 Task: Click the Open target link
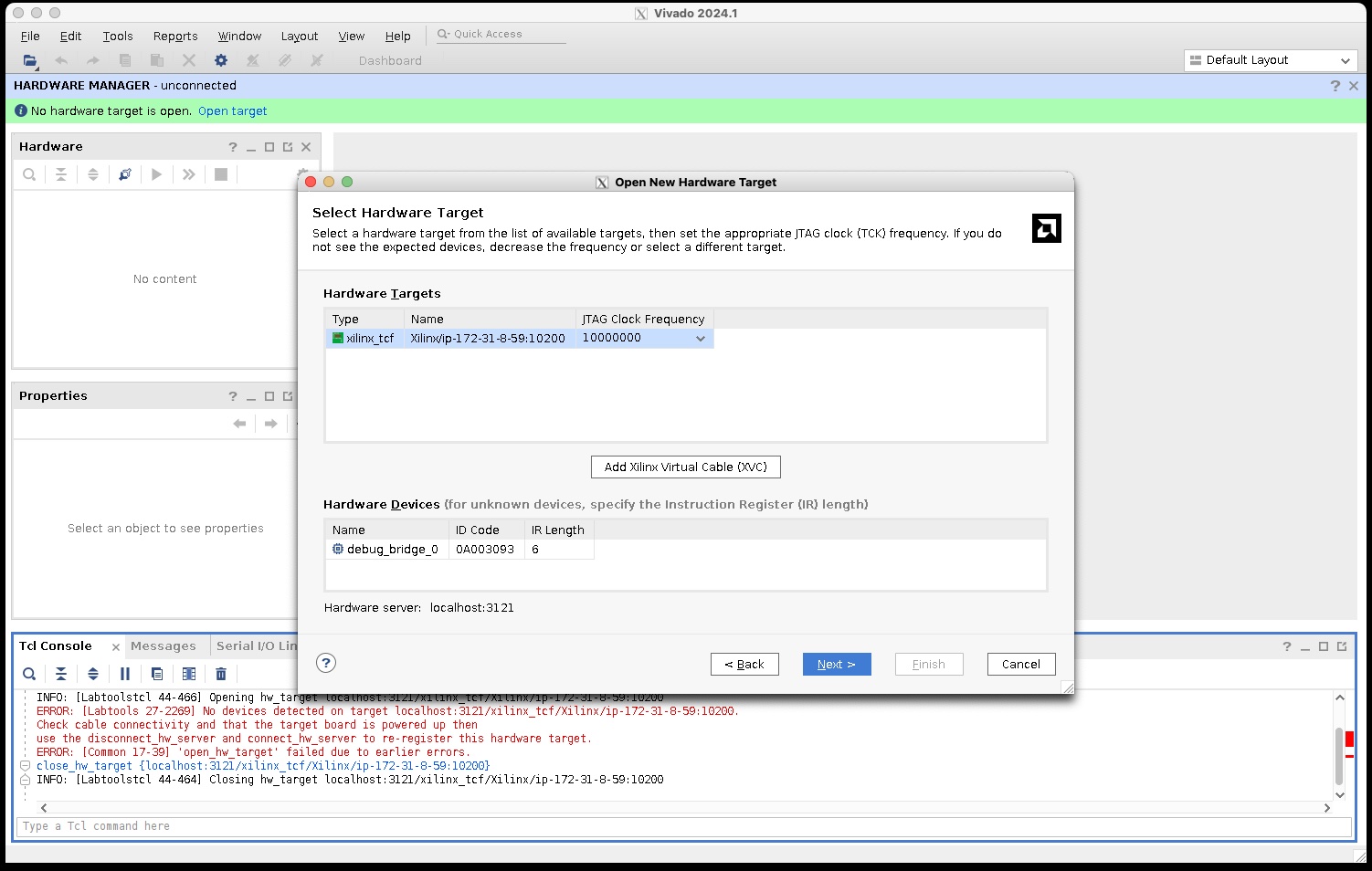coord(233,111)
